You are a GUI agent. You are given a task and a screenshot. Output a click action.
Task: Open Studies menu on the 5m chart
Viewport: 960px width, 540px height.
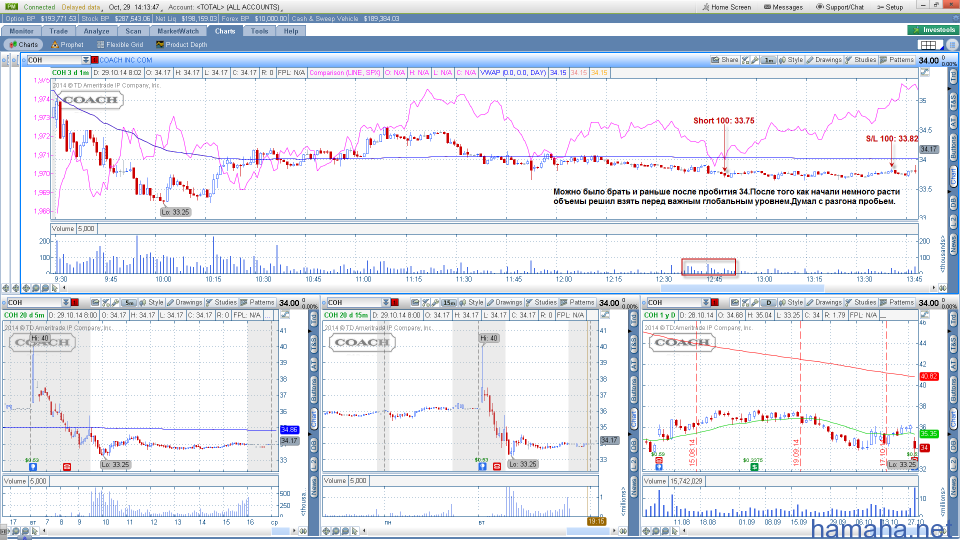point(221,302)
